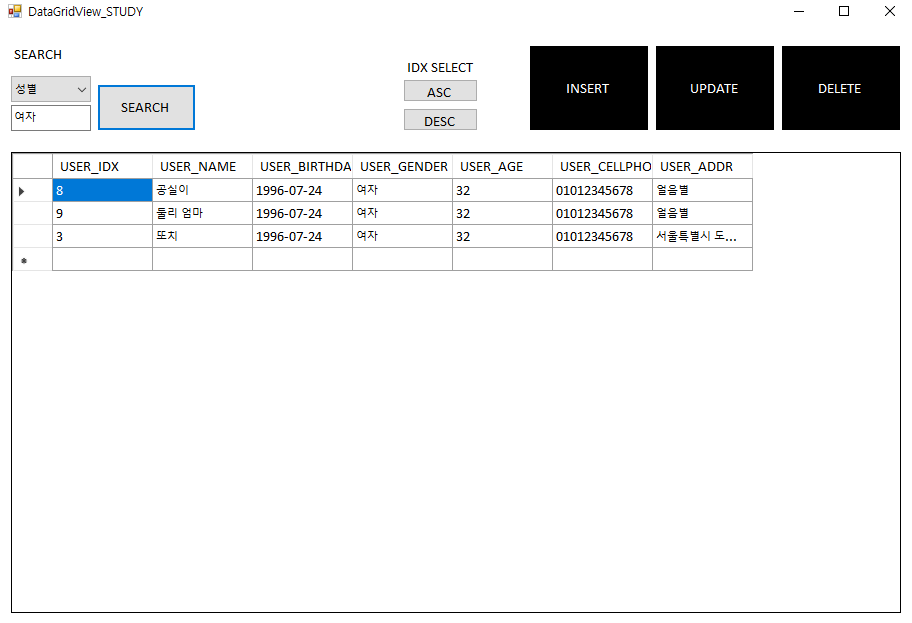Click the black UPDATE button
The width and height of the screenshot is (912, 623).
pyautogui.click(x=715, y=88)
